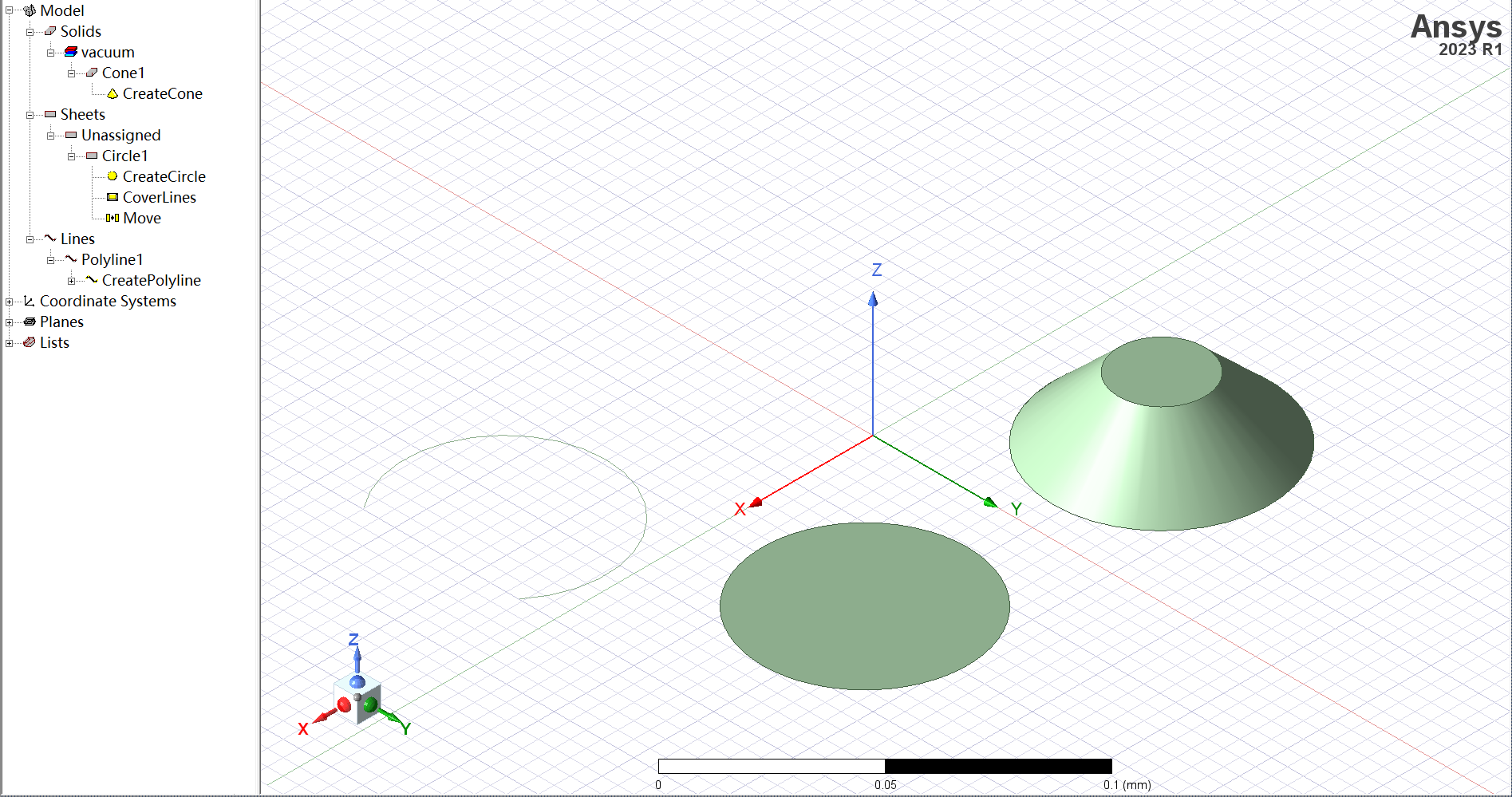Collapse the Circle1 node
Screen dimensions: 1512x797
coord(71,156)
